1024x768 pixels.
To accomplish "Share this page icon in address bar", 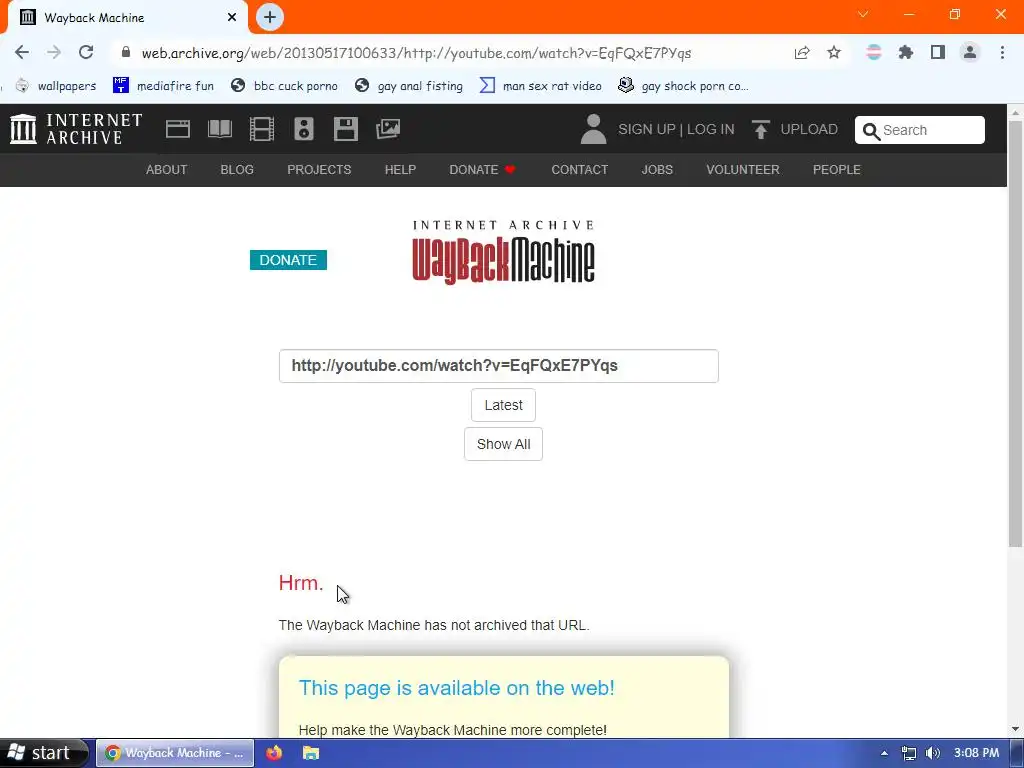I will tap(802, 53).
